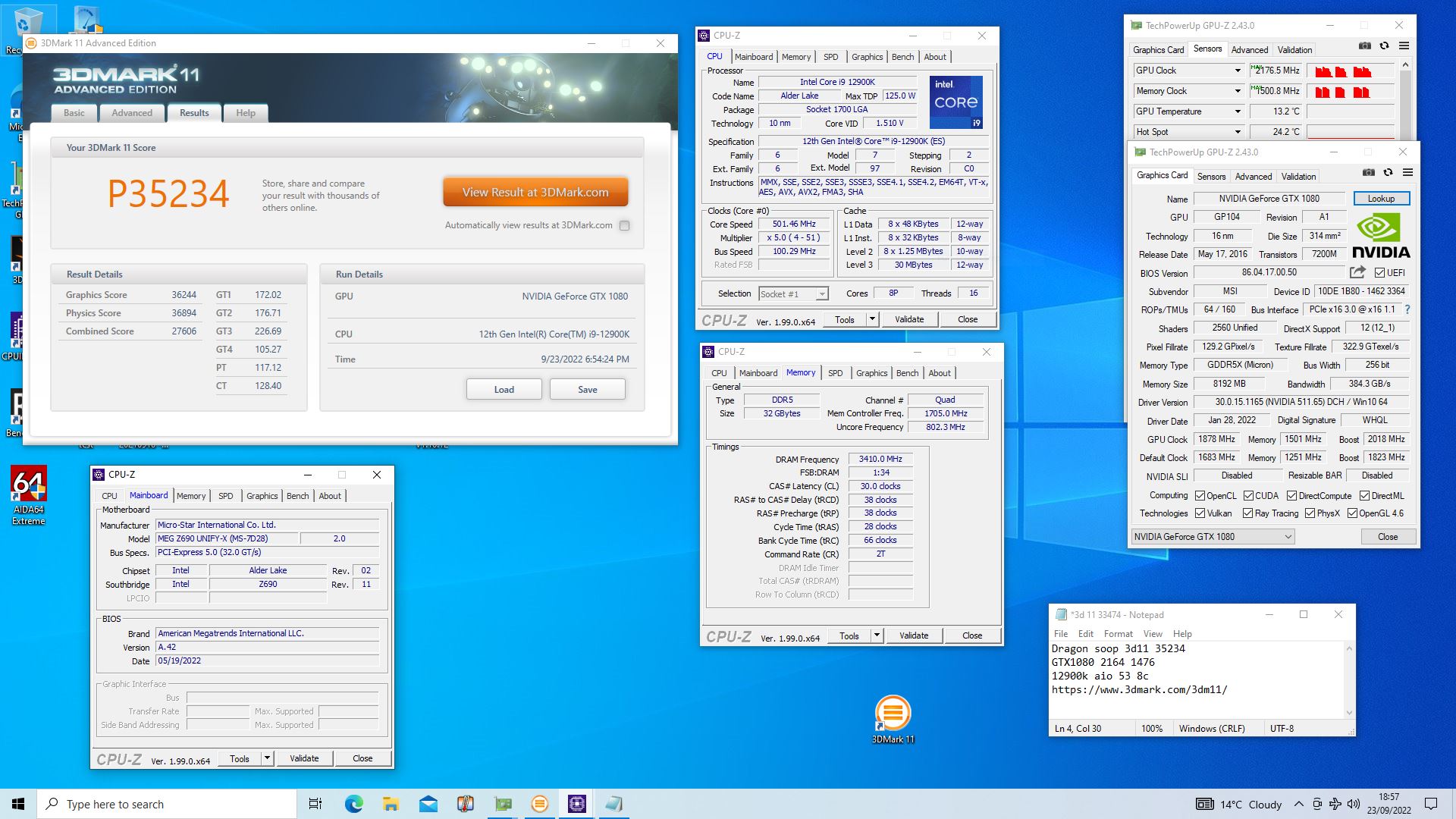Toggle the PhysX checkbox

pyautogui.click(x=1310, y=513)
